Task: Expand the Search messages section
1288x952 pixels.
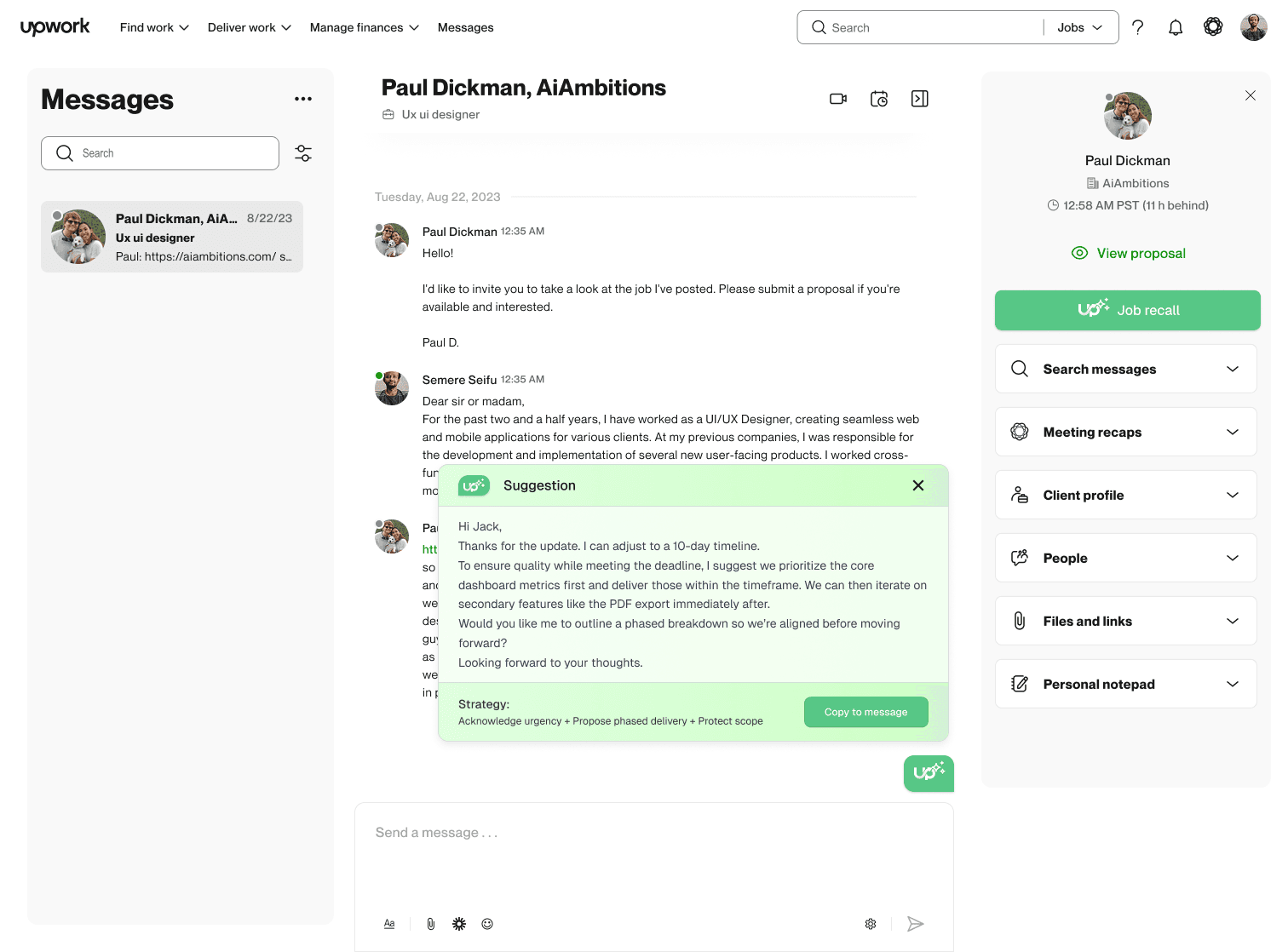Action: pos(1126,369)
